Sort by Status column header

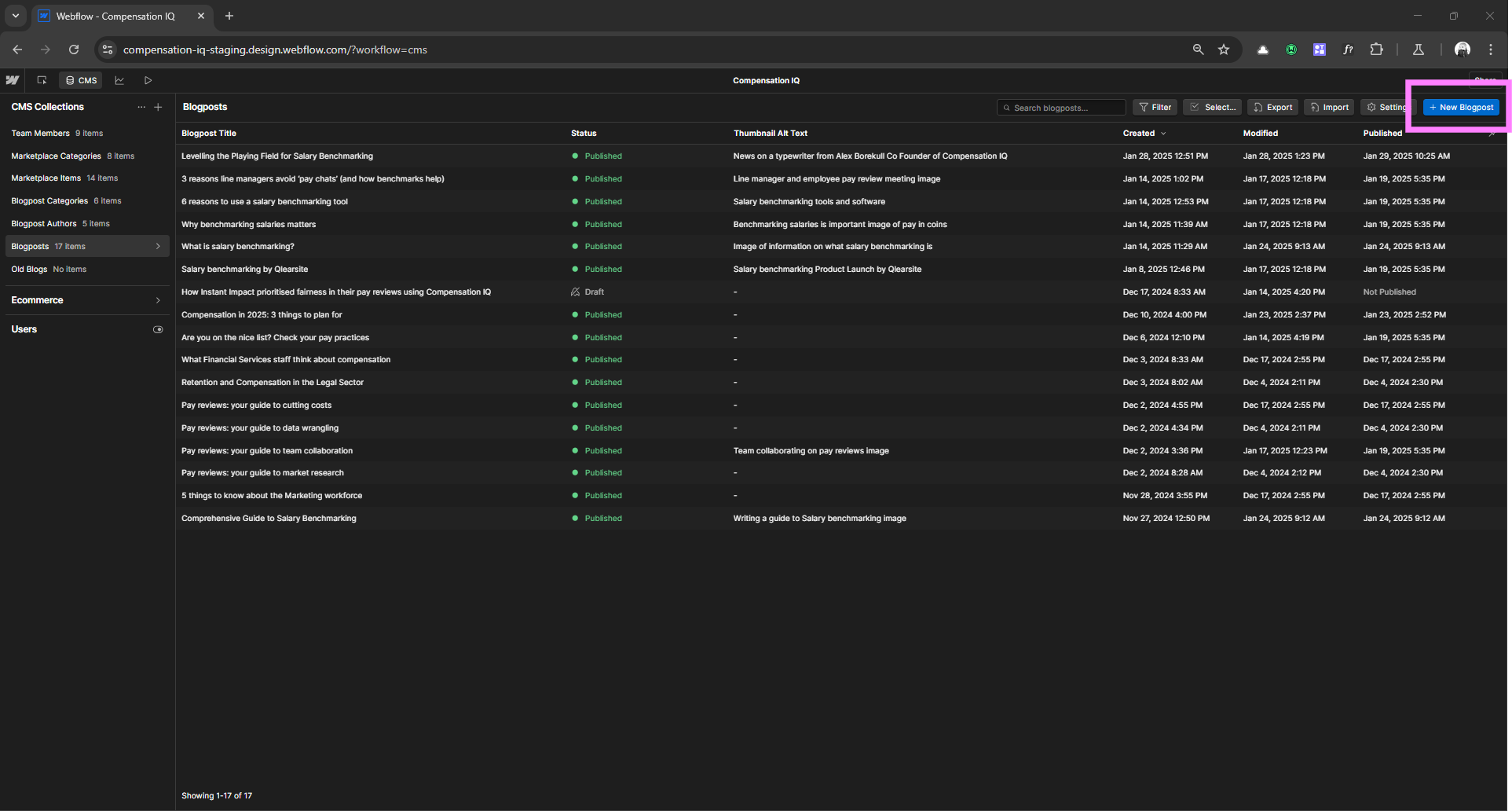[x=584, y=134]
